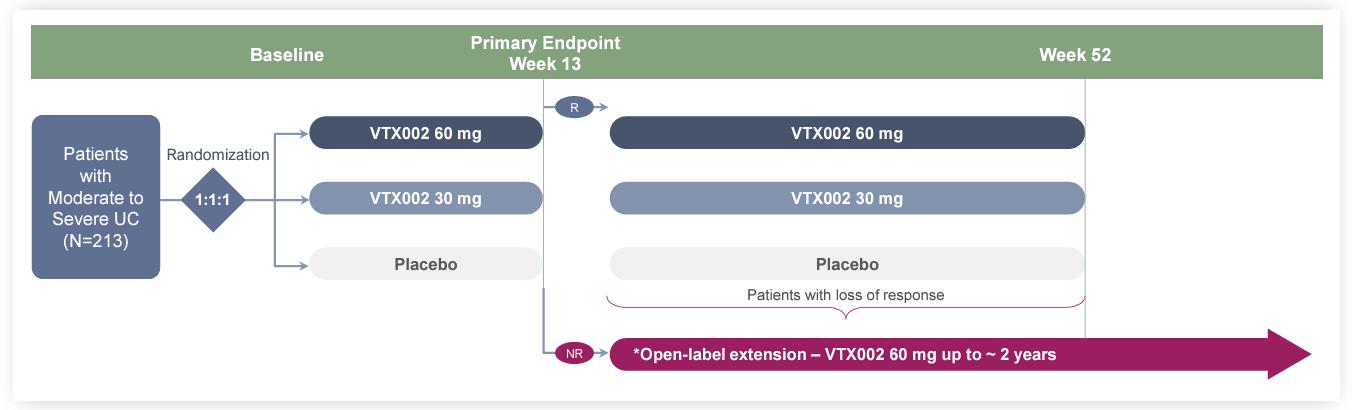Click the Patients with loss of response text
Viewport: 1352px width, 410px height.
pyautogui.click(x=845, y=295)
